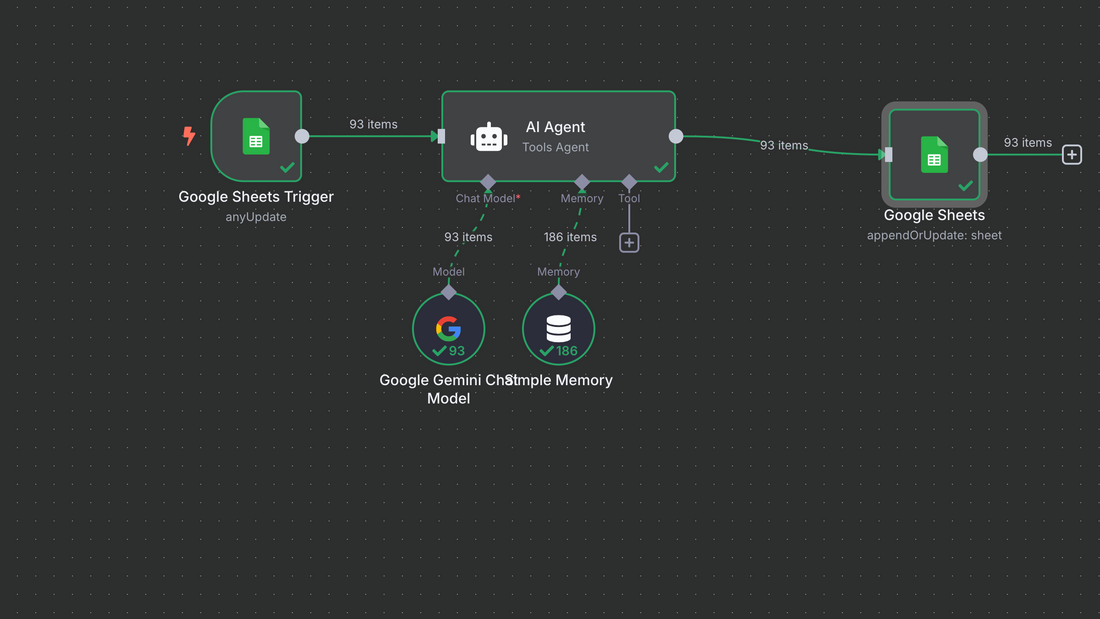Click the 186 items connection label
This screenshot has width=1100, height=619.
pyautogui.click(x=570, y=237)
